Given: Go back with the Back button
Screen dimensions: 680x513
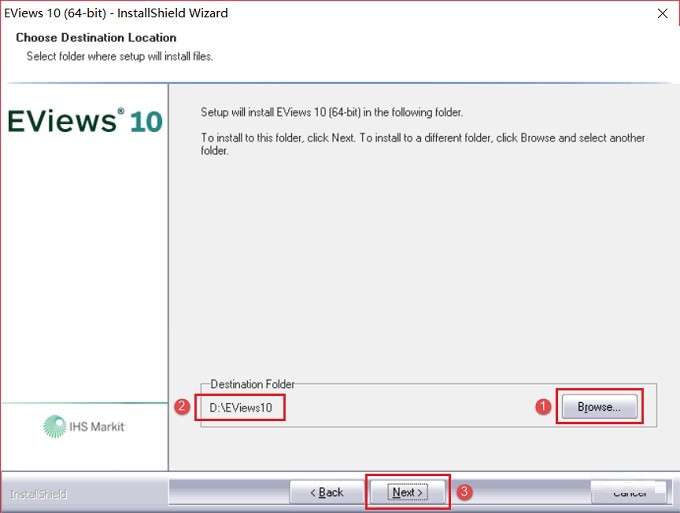Looking at the screenshot, I should click(327, 492).
